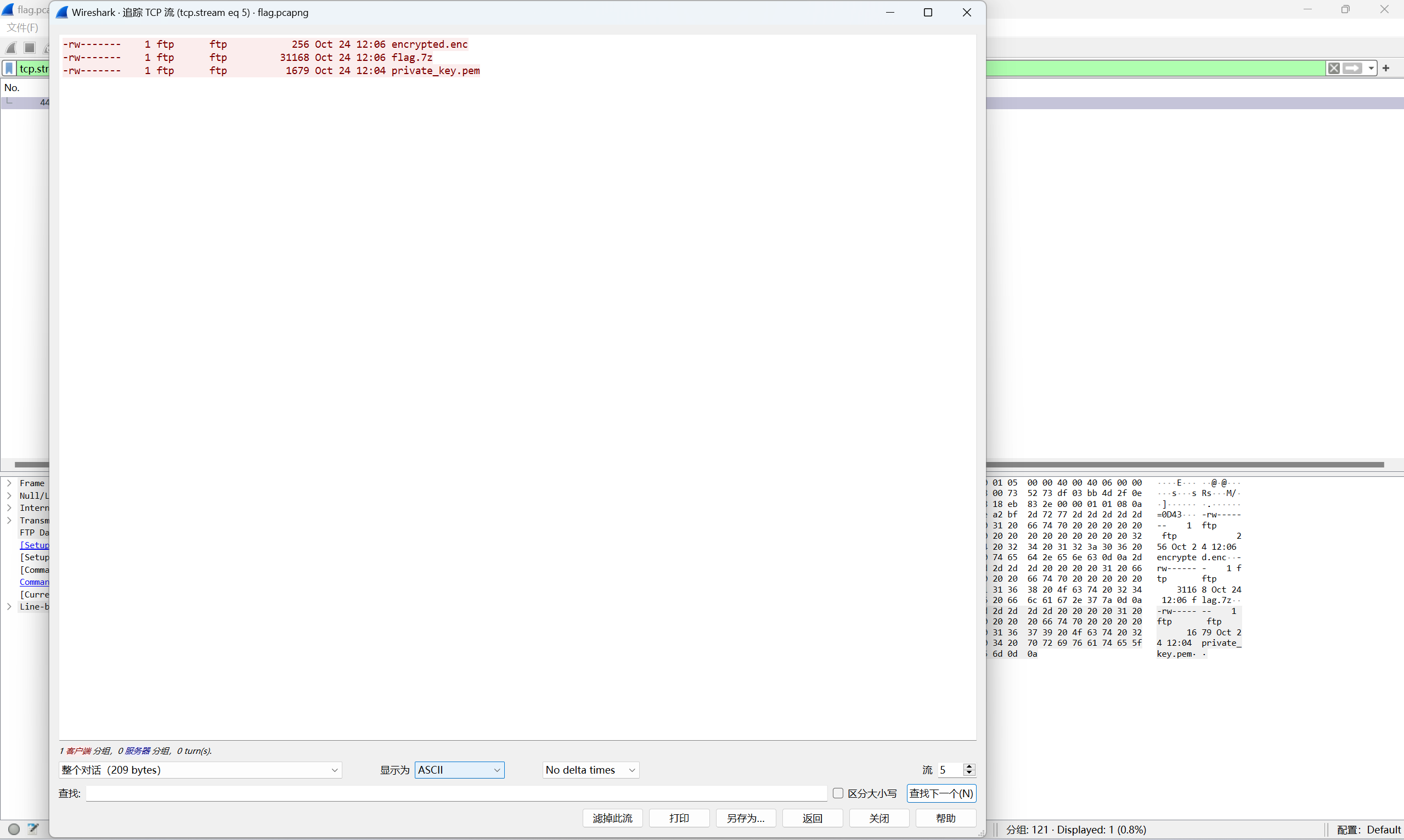Open the display filter bookmark icon
The image size is (1404, 840).
9,69
